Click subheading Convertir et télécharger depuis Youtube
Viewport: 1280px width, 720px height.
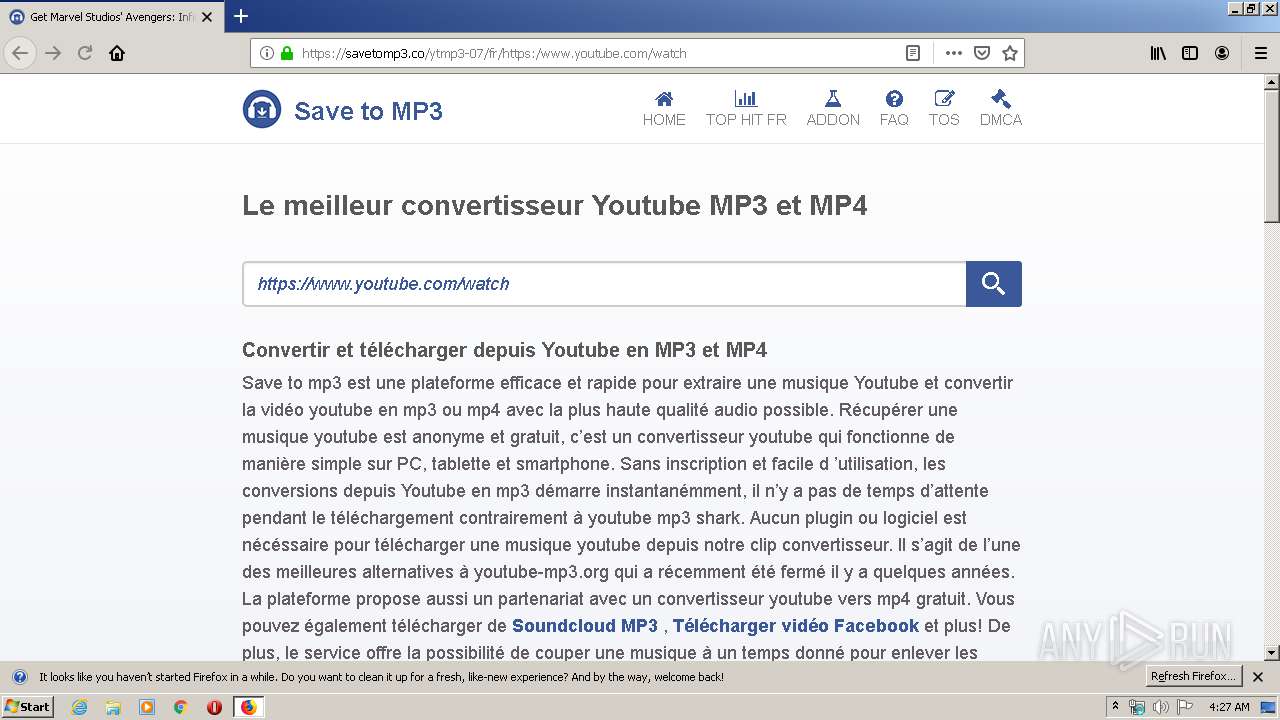click(505, 350)
